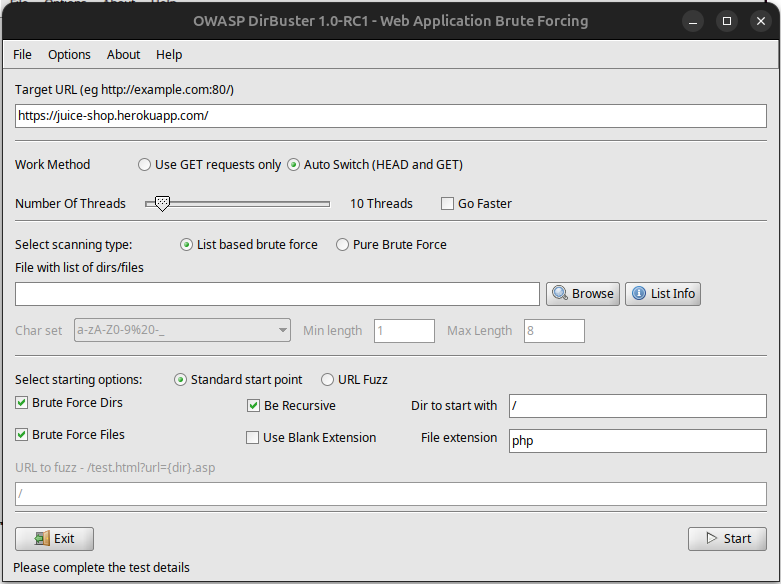Click the door icon on Exit button

click(42, 538)
